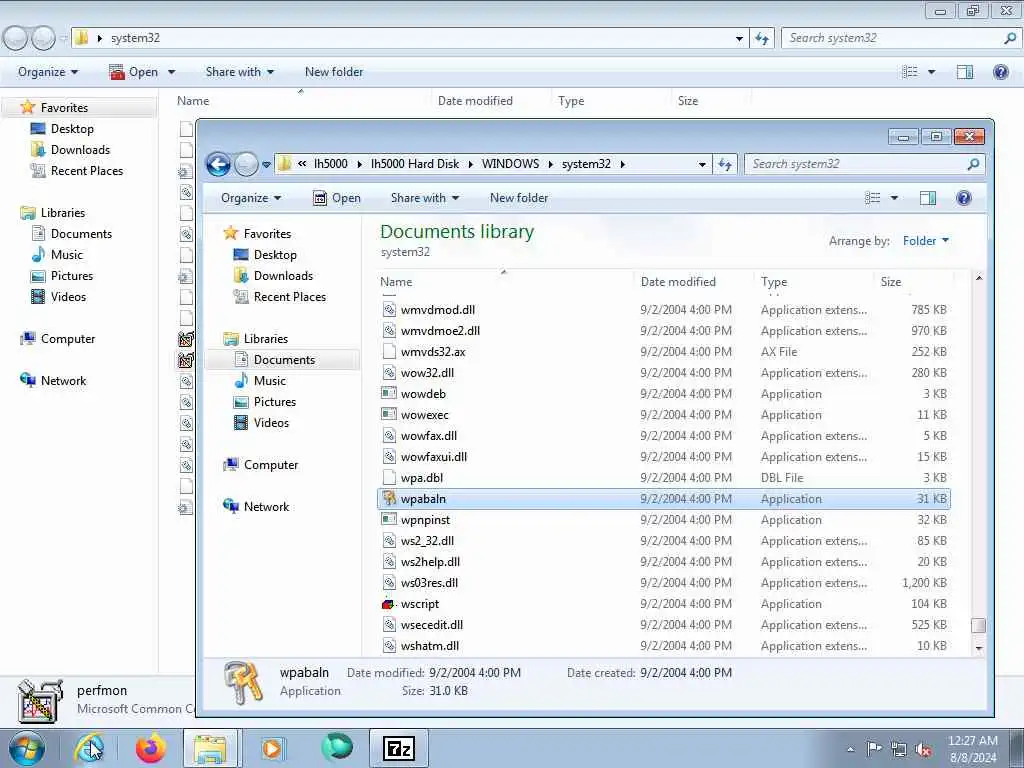
Task: Click the Open button in front toolbar
Action: click(337, 198)
